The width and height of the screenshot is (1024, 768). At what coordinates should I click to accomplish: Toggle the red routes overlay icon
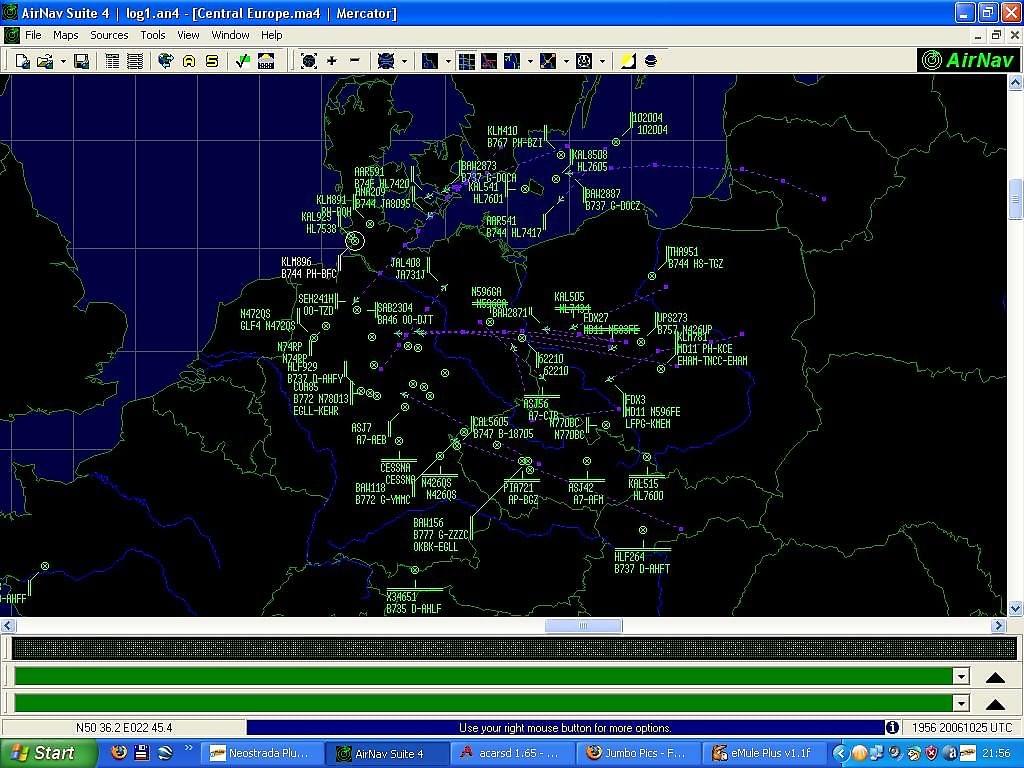[x=488, y=61]
